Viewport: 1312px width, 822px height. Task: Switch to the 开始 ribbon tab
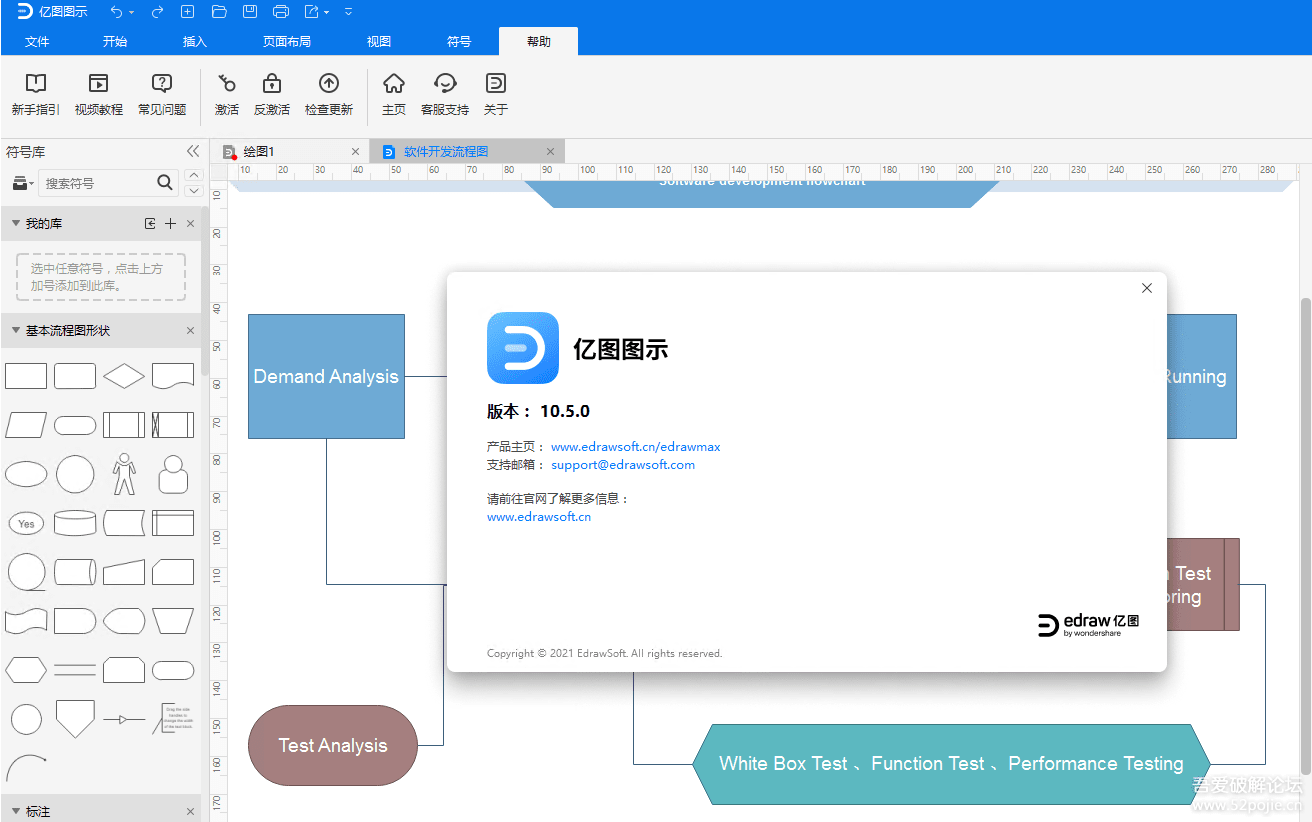tap(115, 42)
